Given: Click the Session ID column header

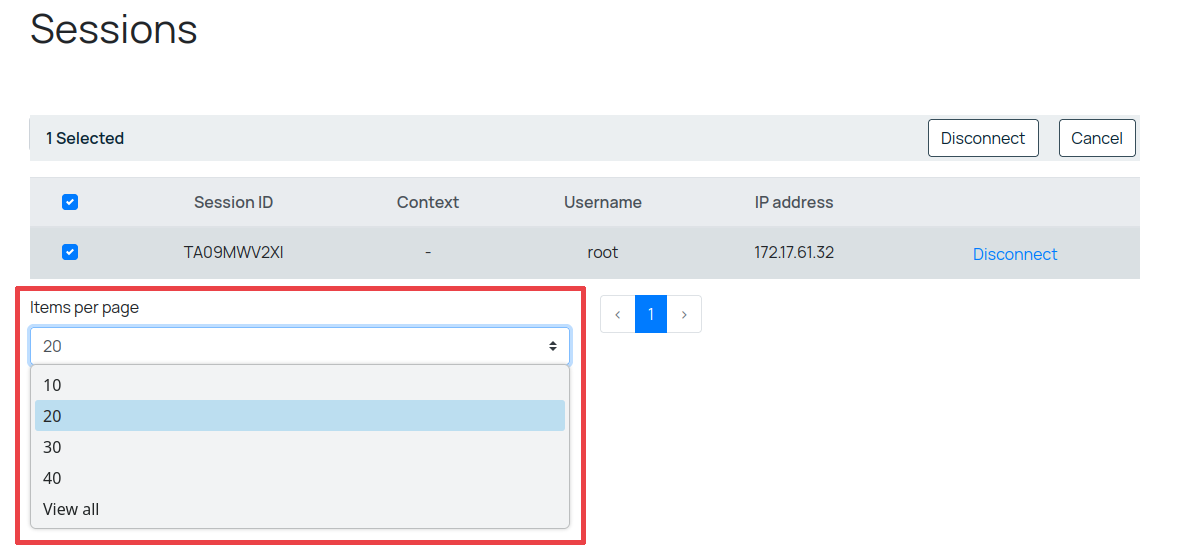Looking at the screenshot, I should tap(233, 202).
